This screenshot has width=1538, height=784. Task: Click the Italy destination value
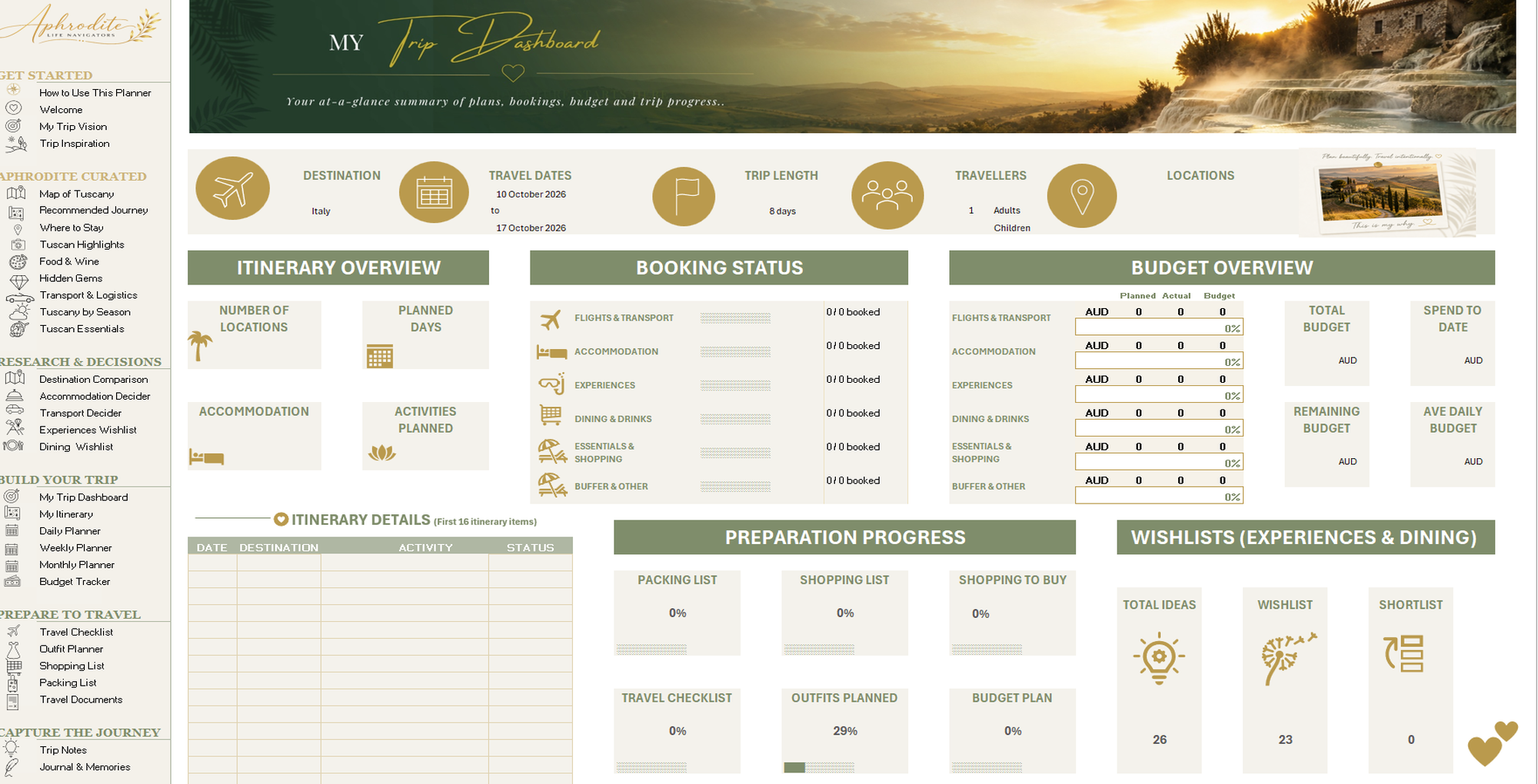click(x=321, y=211)
